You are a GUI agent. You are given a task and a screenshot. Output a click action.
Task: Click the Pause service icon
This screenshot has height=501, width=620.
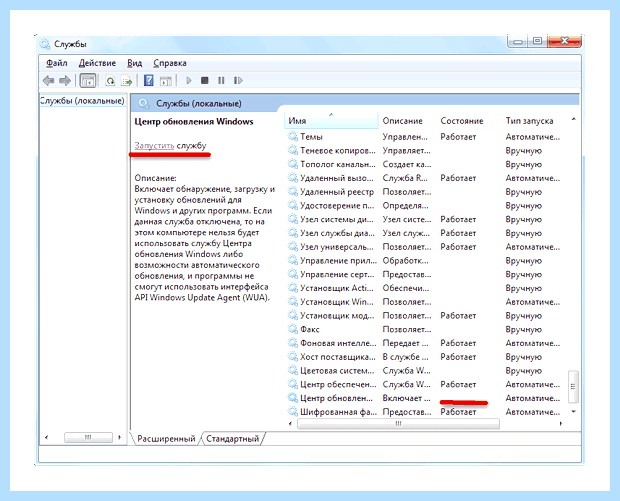pos(221,81)
